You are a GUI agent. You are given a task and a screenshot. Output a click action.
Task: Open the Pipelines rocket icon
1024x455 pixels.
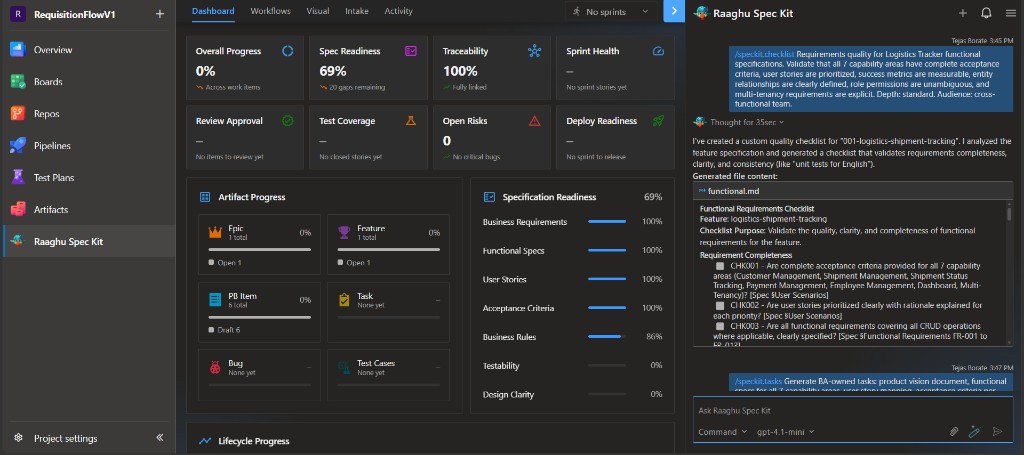click(18, 146)
